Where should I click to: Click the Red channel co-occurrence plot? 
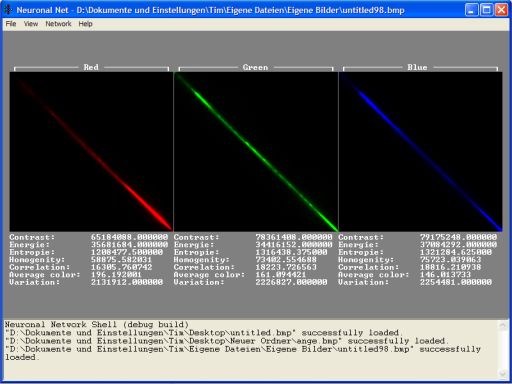[91, 152]
